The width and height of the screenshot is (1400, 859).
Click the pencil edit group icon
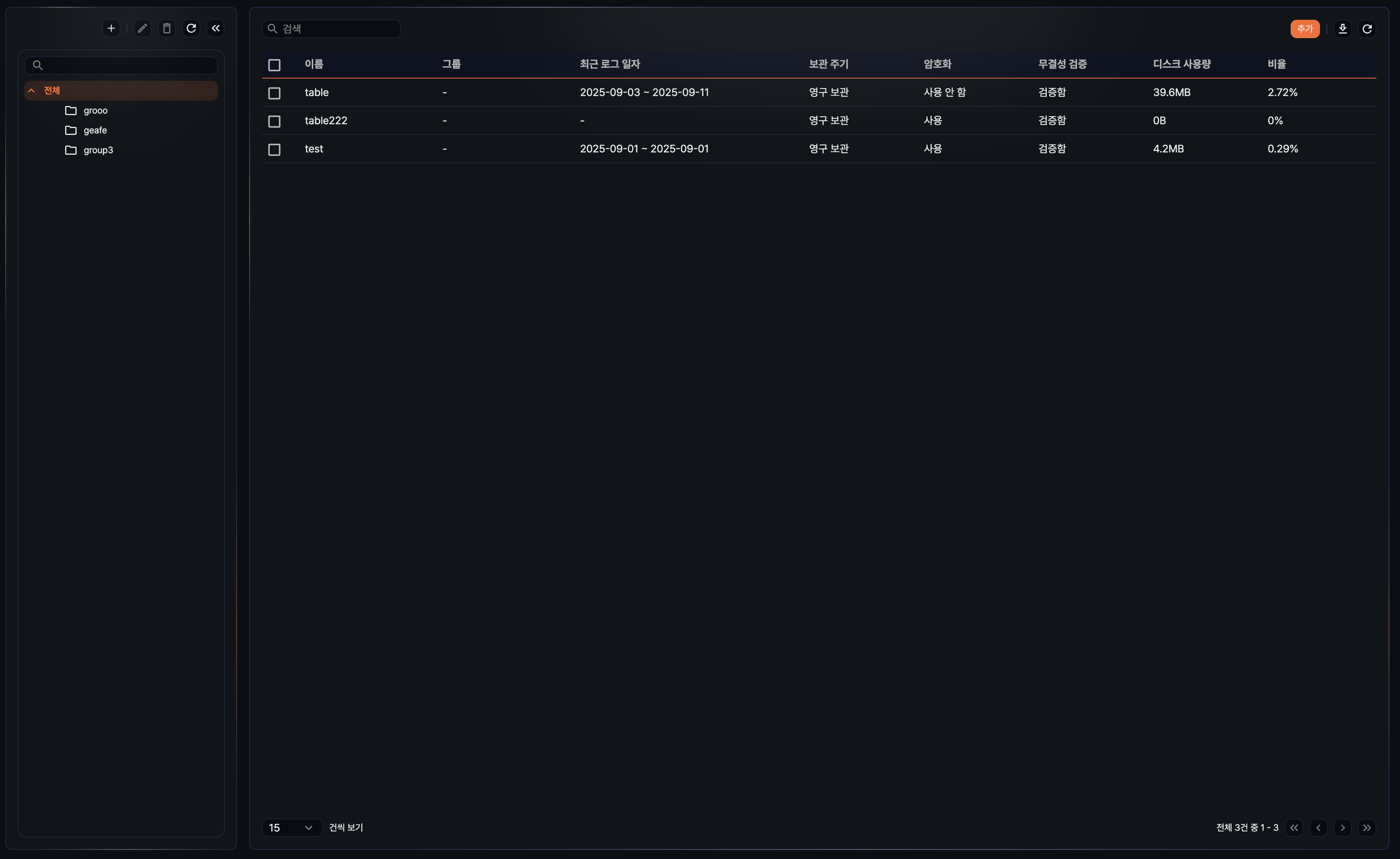tap(142, 29)
